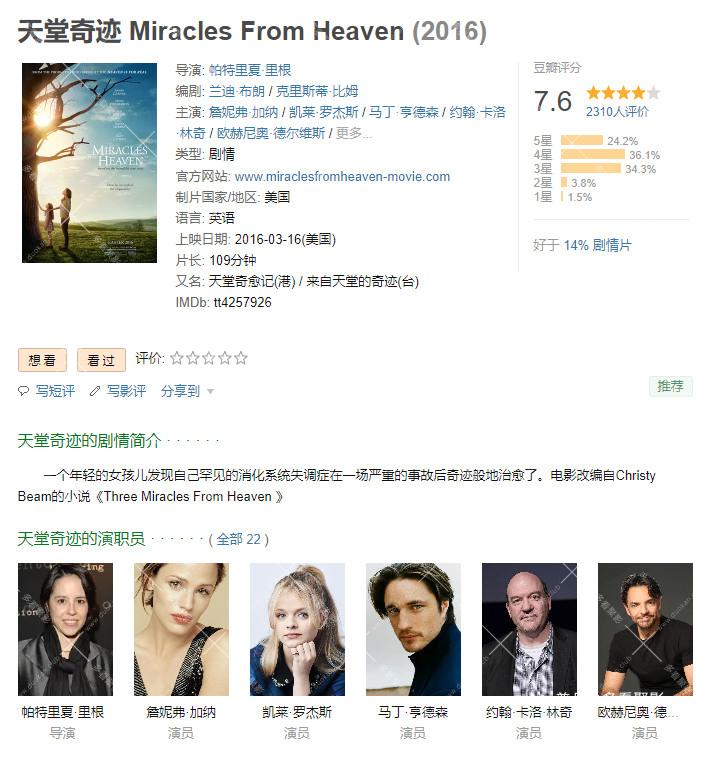Click the 推荐 button
The width and height of the screenshot is (715, 757).
pos(671,386)
